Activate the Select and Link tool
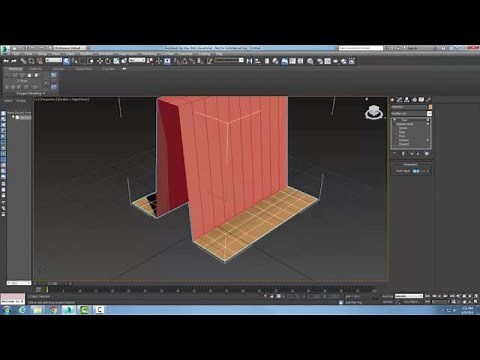480x360 pixels. point(23,61)
